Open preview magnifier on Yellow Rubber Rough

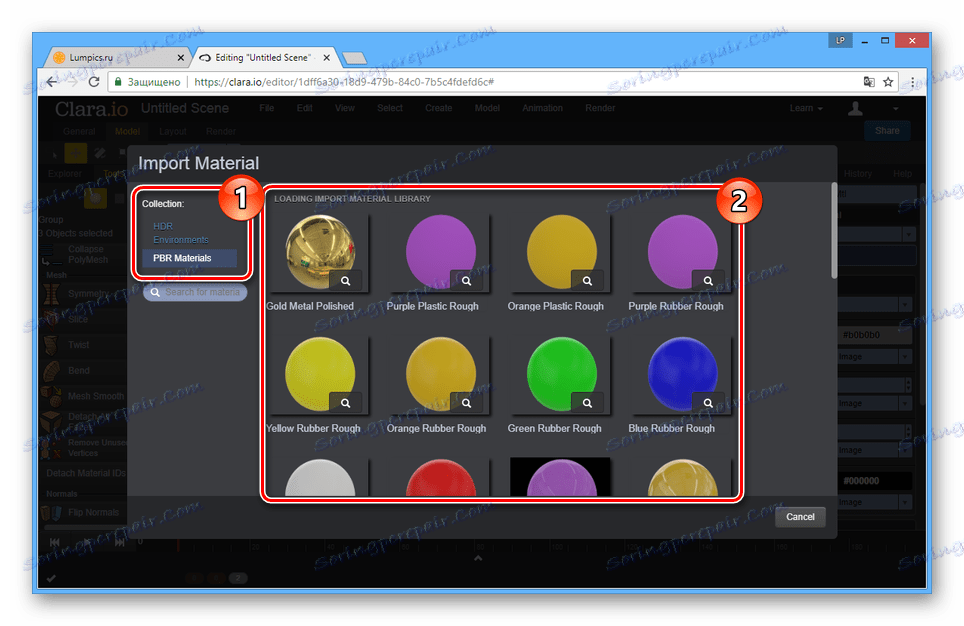coord(346,403)
